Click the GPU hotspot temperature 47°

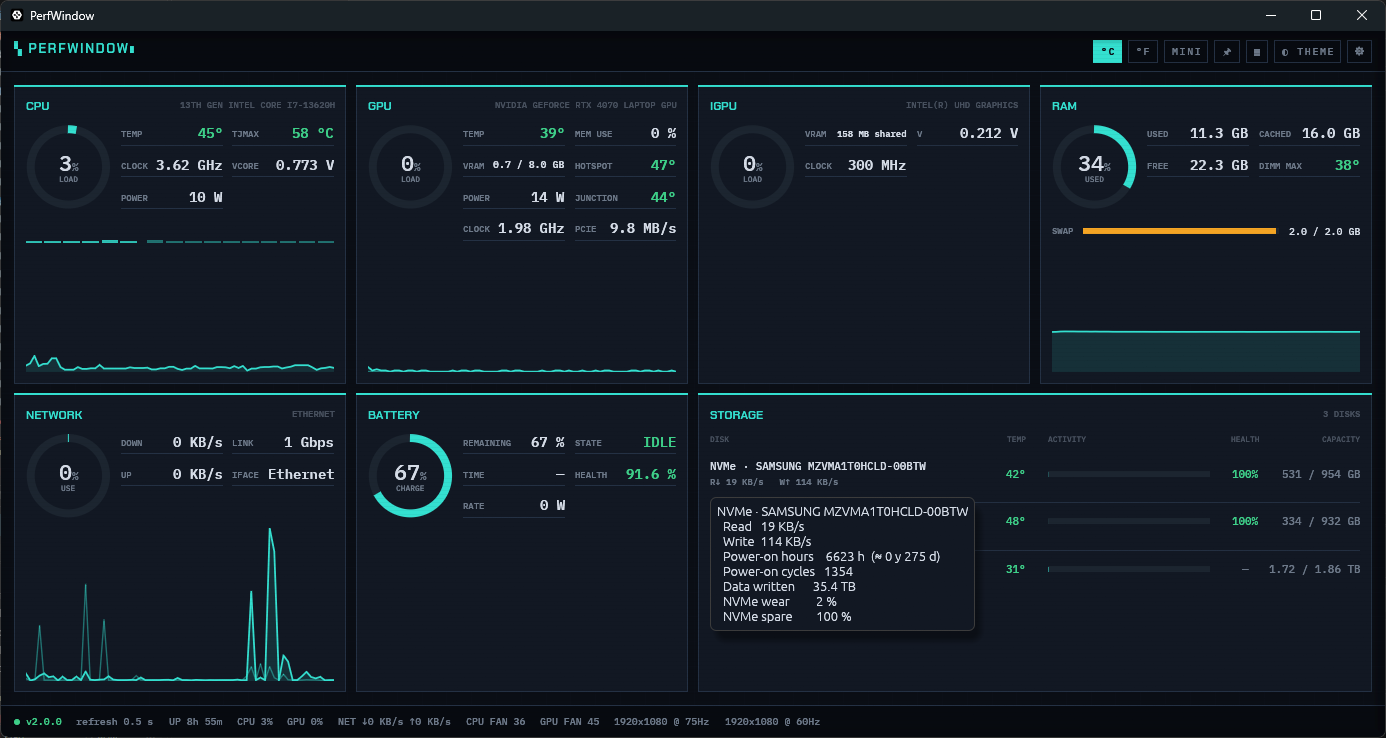click(x=663, y=166)
